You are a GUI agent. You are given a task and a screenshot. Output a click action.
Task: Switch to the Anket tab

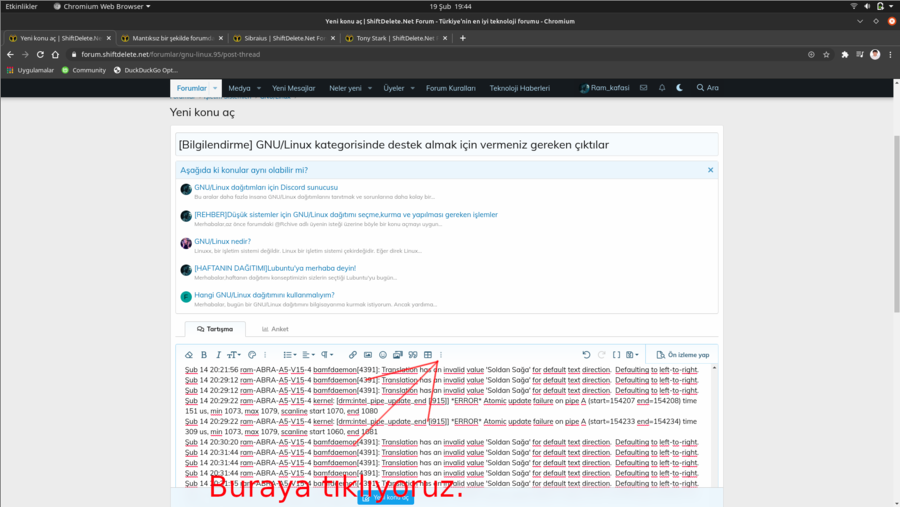click(275, 329)
